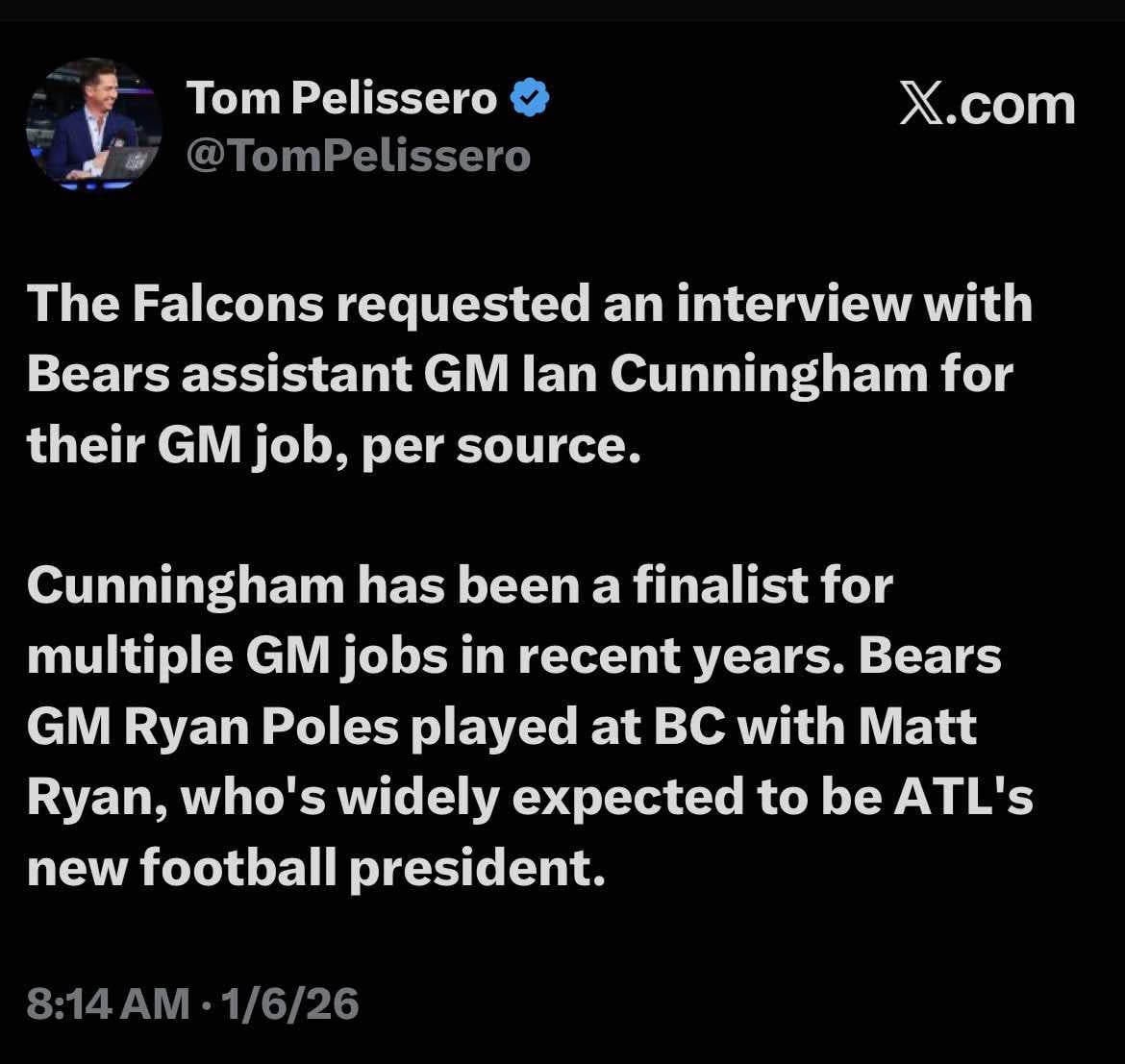Click the 8:14 AM timestamp
Screen dimensions: 1125x1064
pos(108,1004)
